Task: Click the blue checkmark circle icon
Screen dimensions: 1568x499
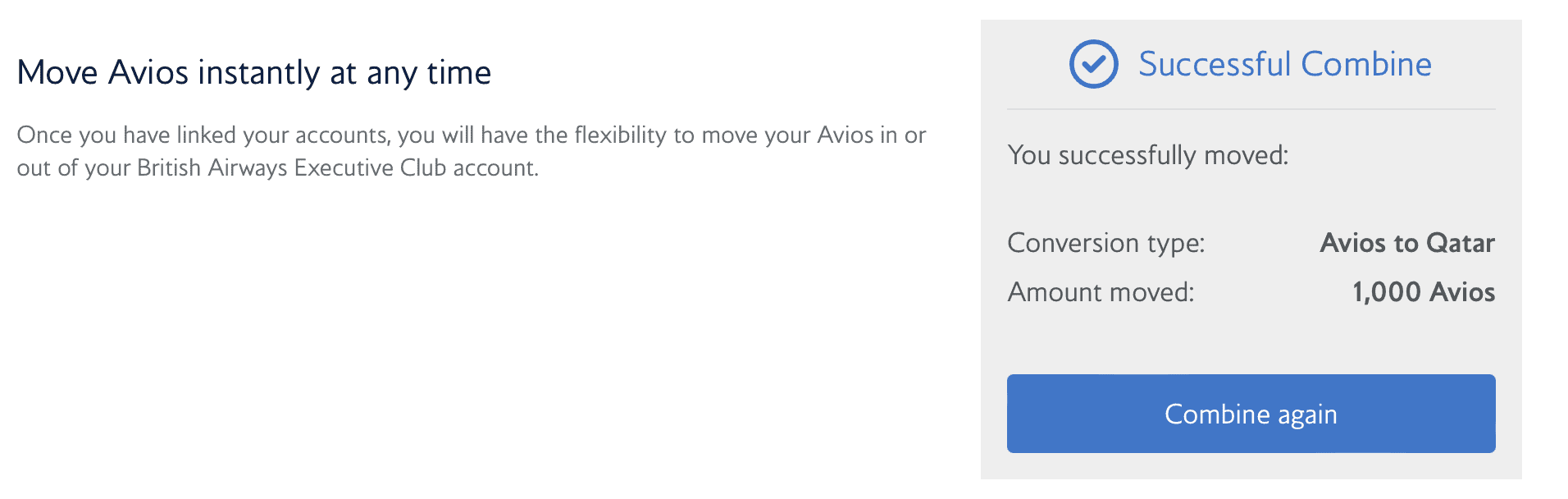Action: point(1093,64)
